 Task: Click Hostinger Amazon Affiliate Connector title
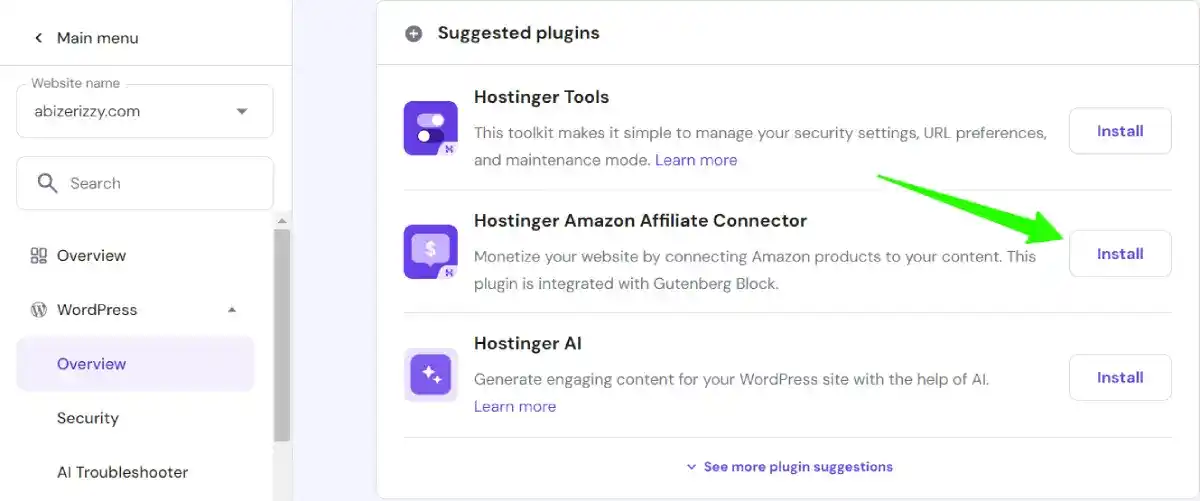click(640, 220)
